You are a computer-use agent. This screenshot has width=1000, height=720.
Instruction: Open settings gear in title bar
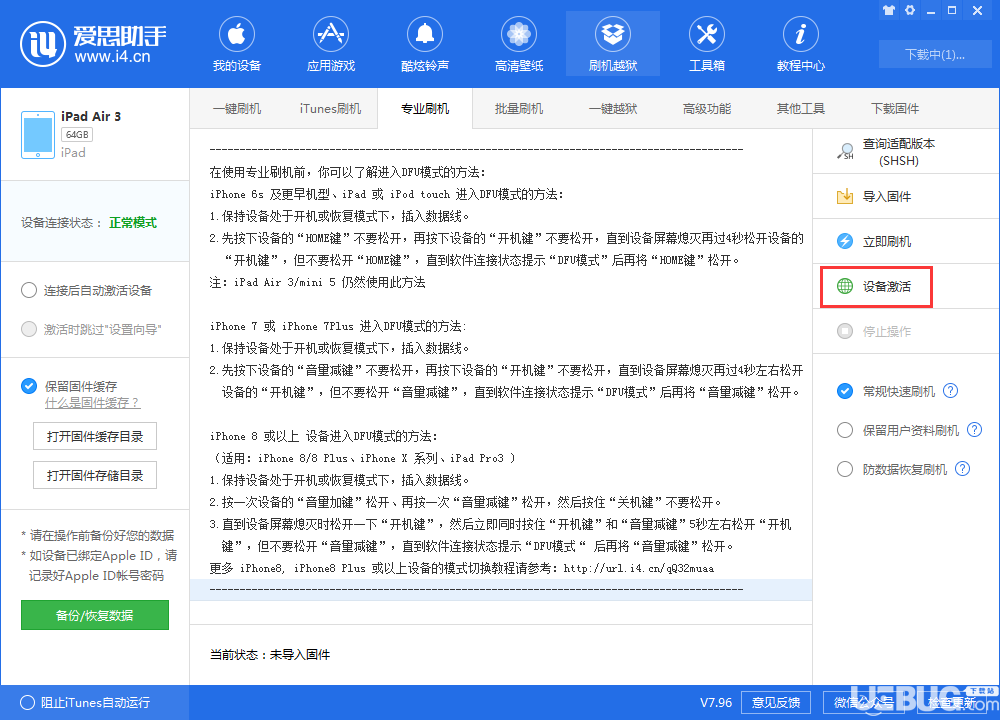(x=910, y=10)
